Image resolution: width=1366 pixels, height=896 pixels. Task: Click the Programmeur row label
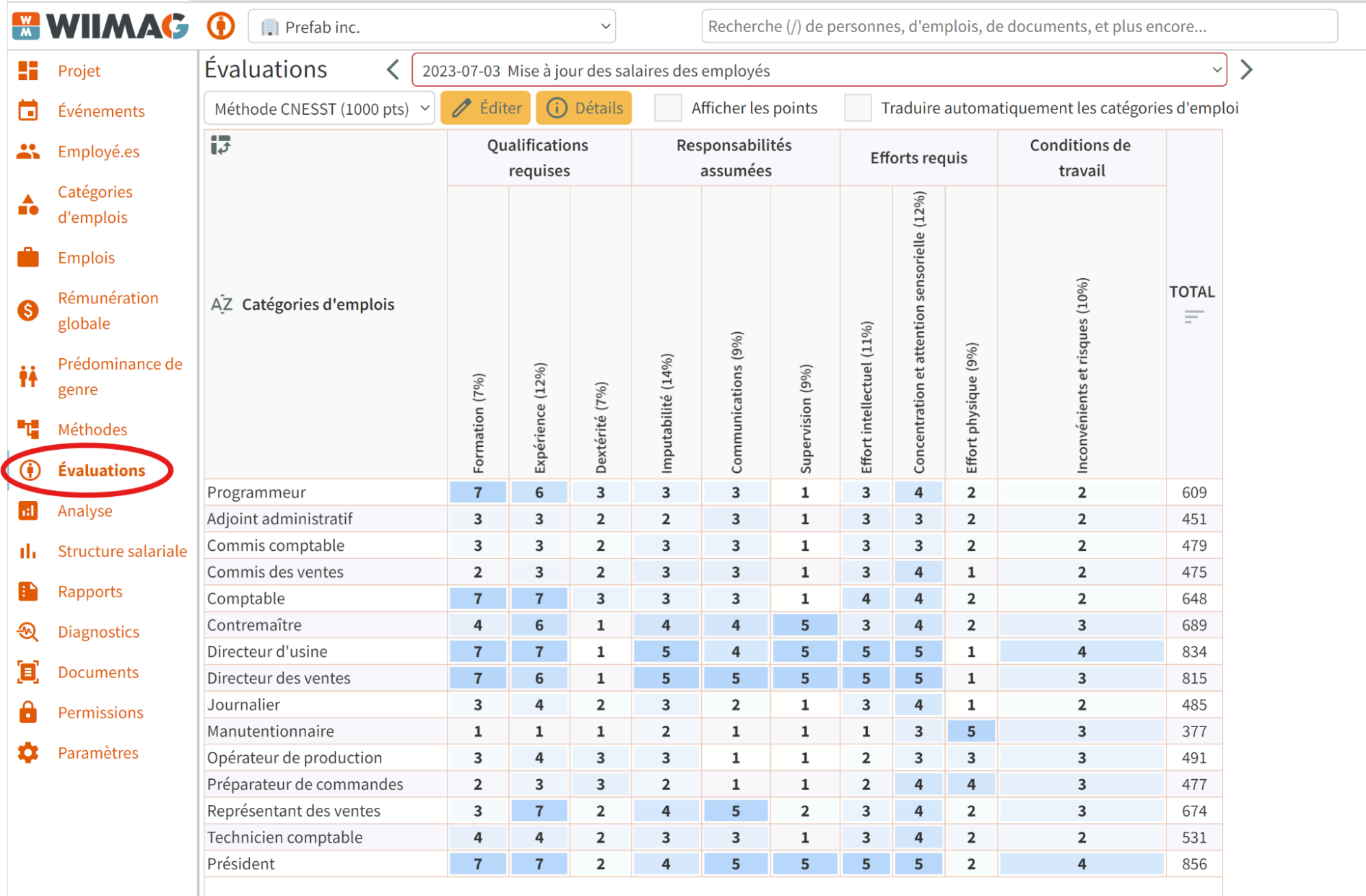pos(256,492)
